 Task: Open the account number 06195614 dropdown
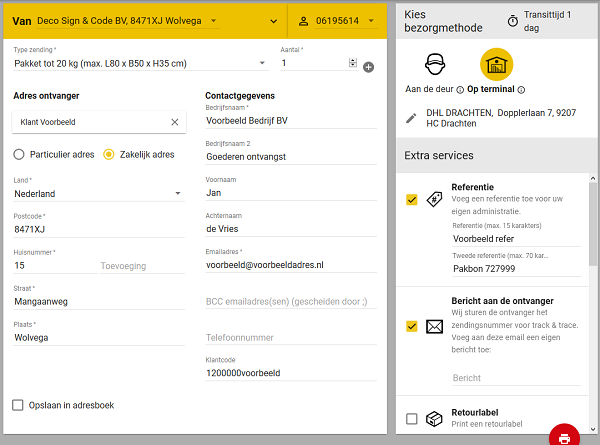(x=346, y=21)
